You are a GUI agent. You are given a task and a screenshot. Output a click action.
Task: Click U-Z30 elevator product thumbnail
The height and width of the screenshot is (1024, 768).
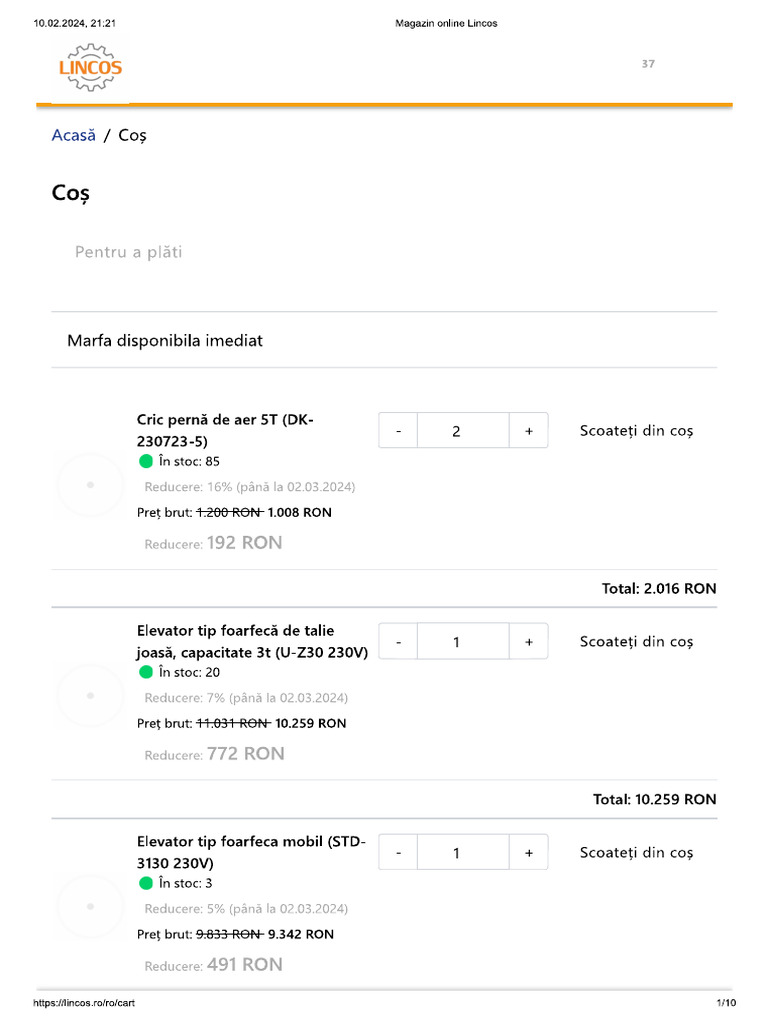tap(90, 695)
